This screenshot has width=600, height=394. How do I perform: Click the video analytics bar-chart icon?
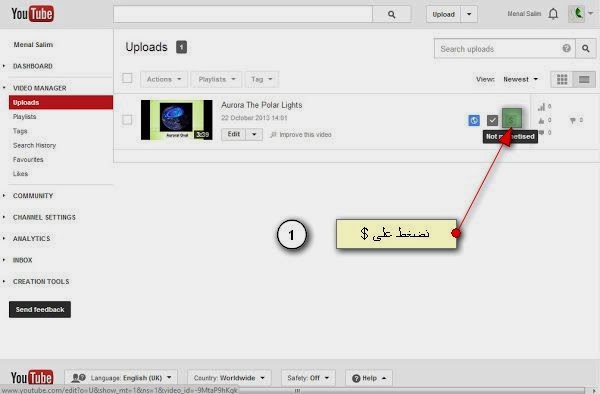click(x=541, y=107)
